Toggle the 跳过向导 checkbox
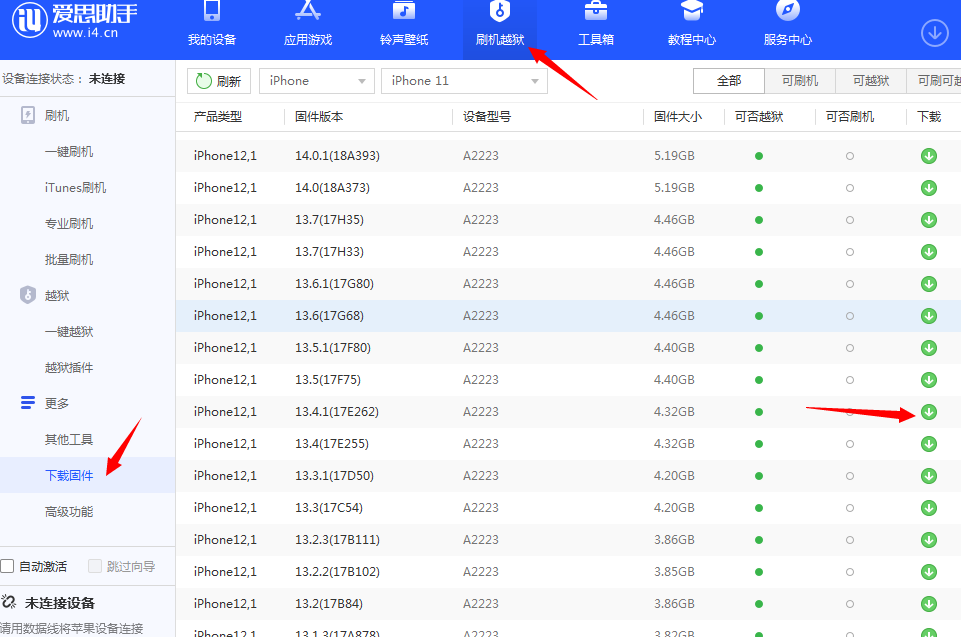This screenshot has height=637, width=961. click(x=95, y=566)
